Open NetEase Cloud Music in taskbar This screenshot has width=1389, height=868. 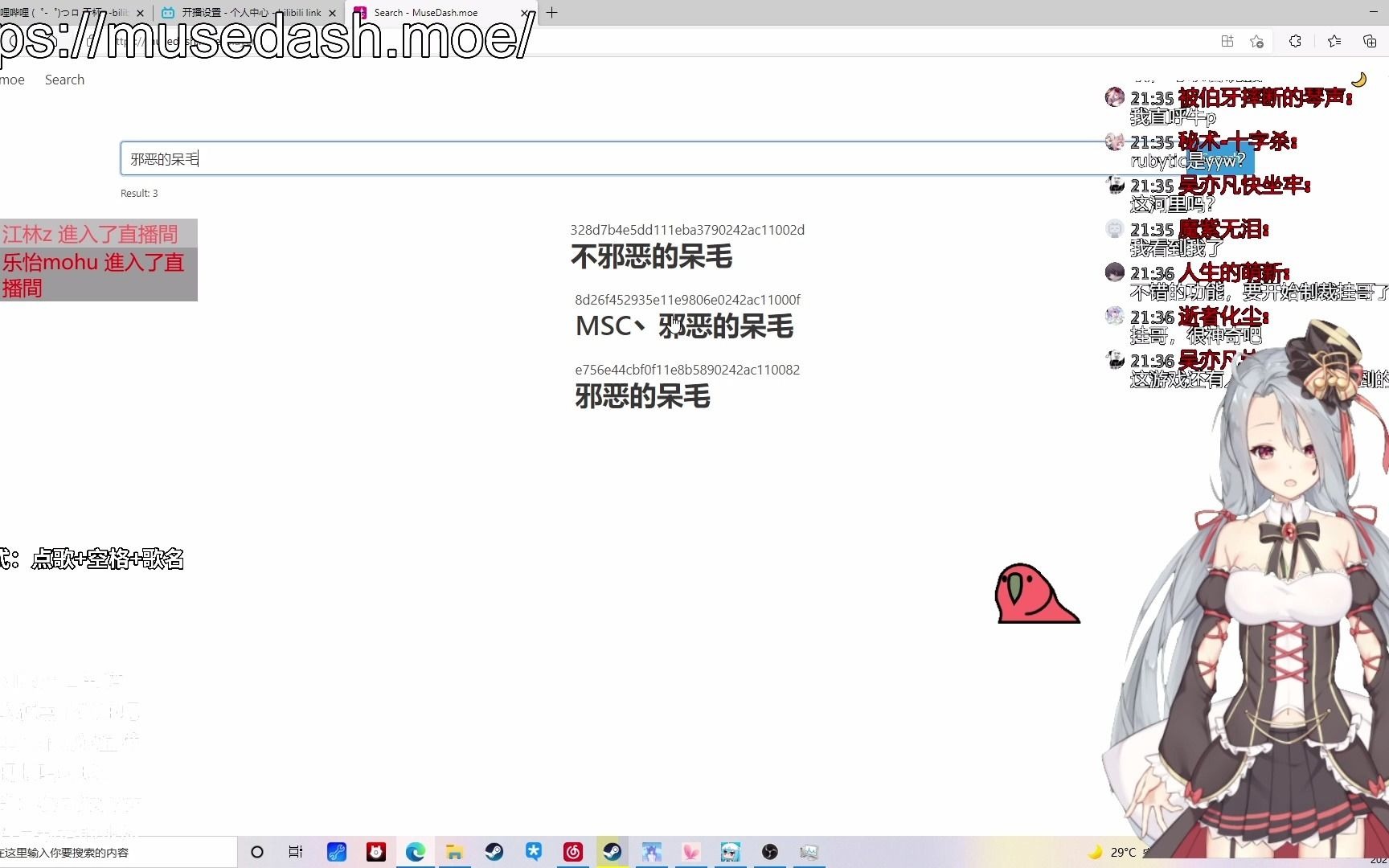point(572,852)
